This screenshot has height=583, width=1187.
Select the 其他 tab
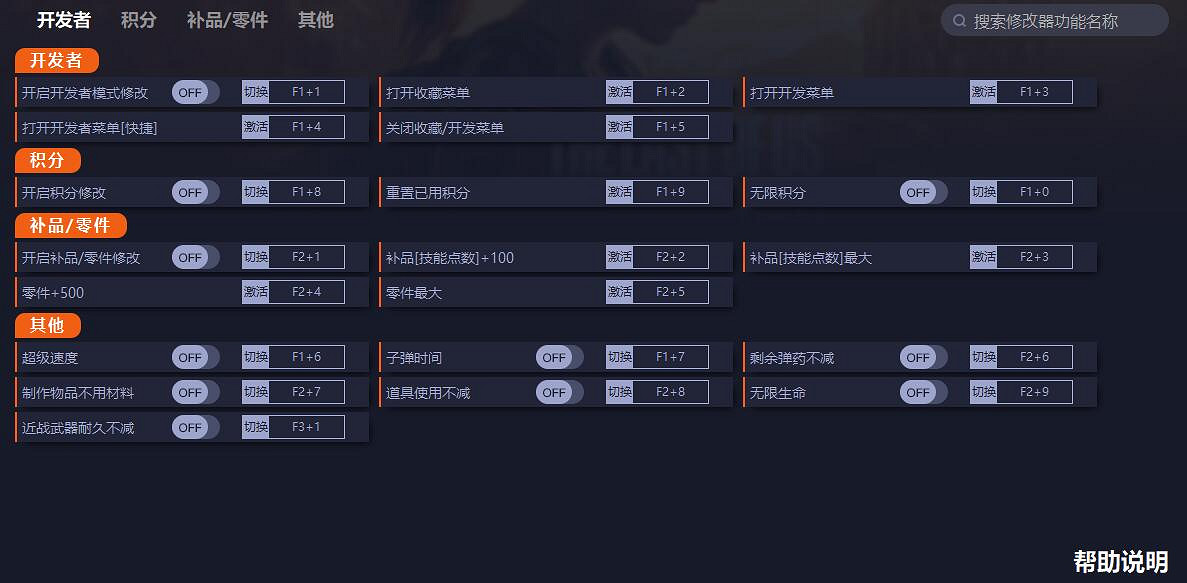pos(315,20)
